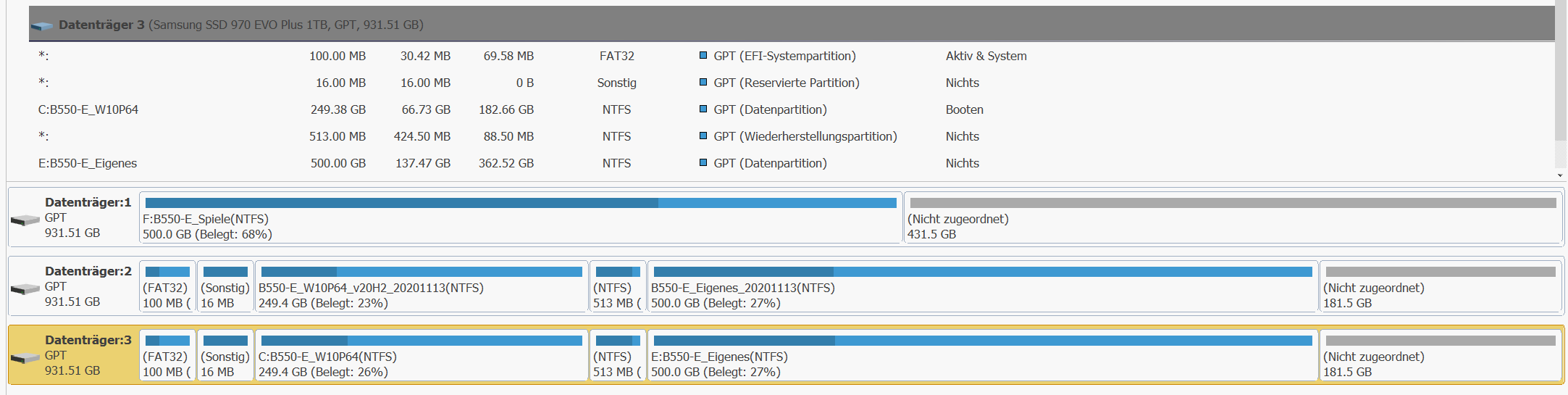Click the Datenträger 3 header disk icon

click(42, 25)
